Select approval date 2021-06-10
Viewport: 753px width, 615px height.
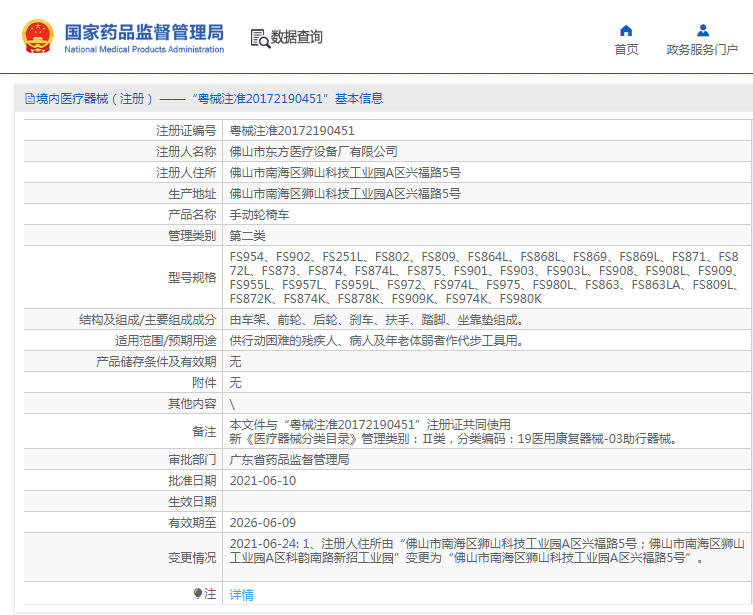click(263, 481)
